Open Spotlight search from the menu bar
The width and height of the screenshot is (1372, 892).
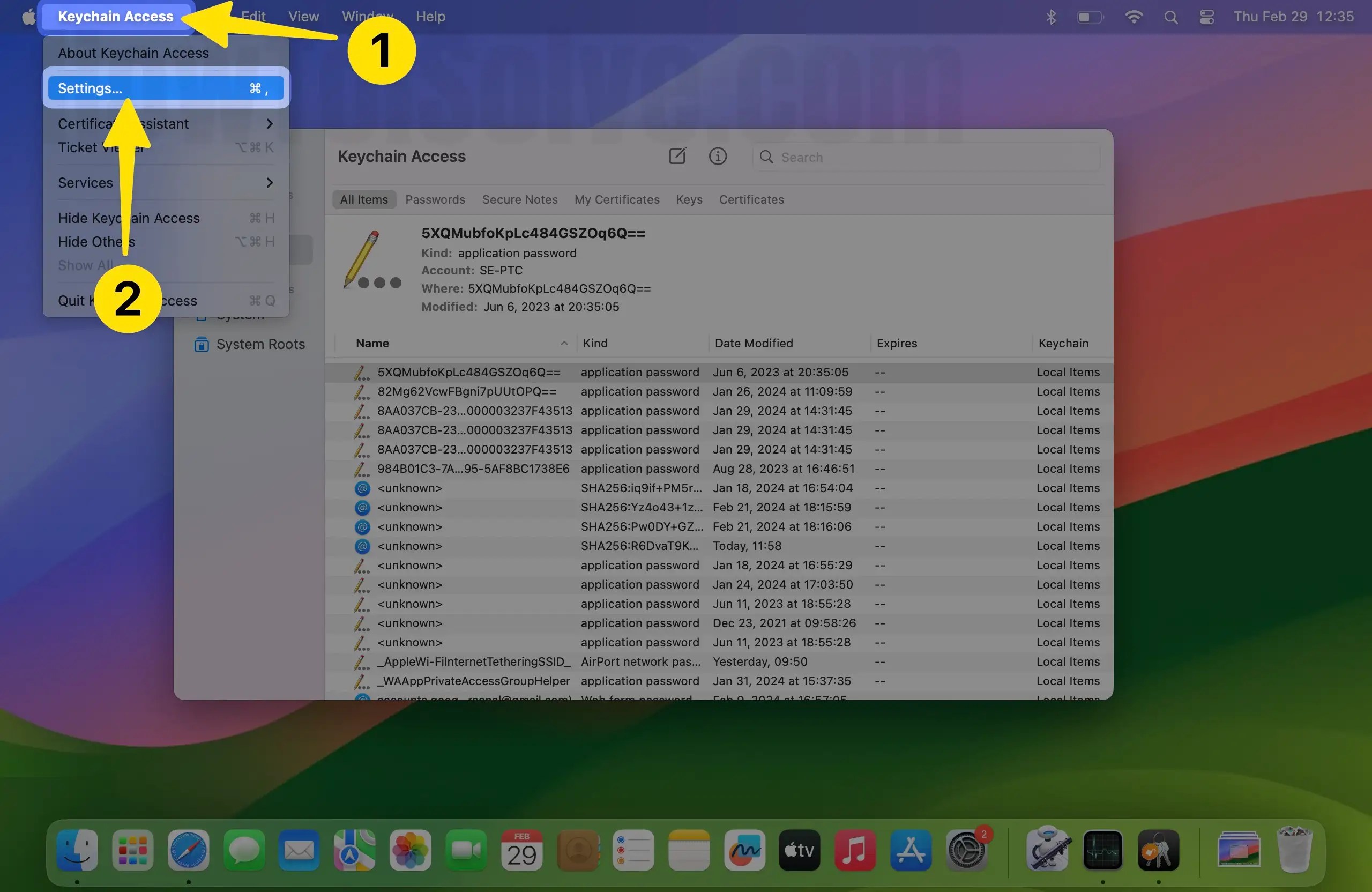1170,16
